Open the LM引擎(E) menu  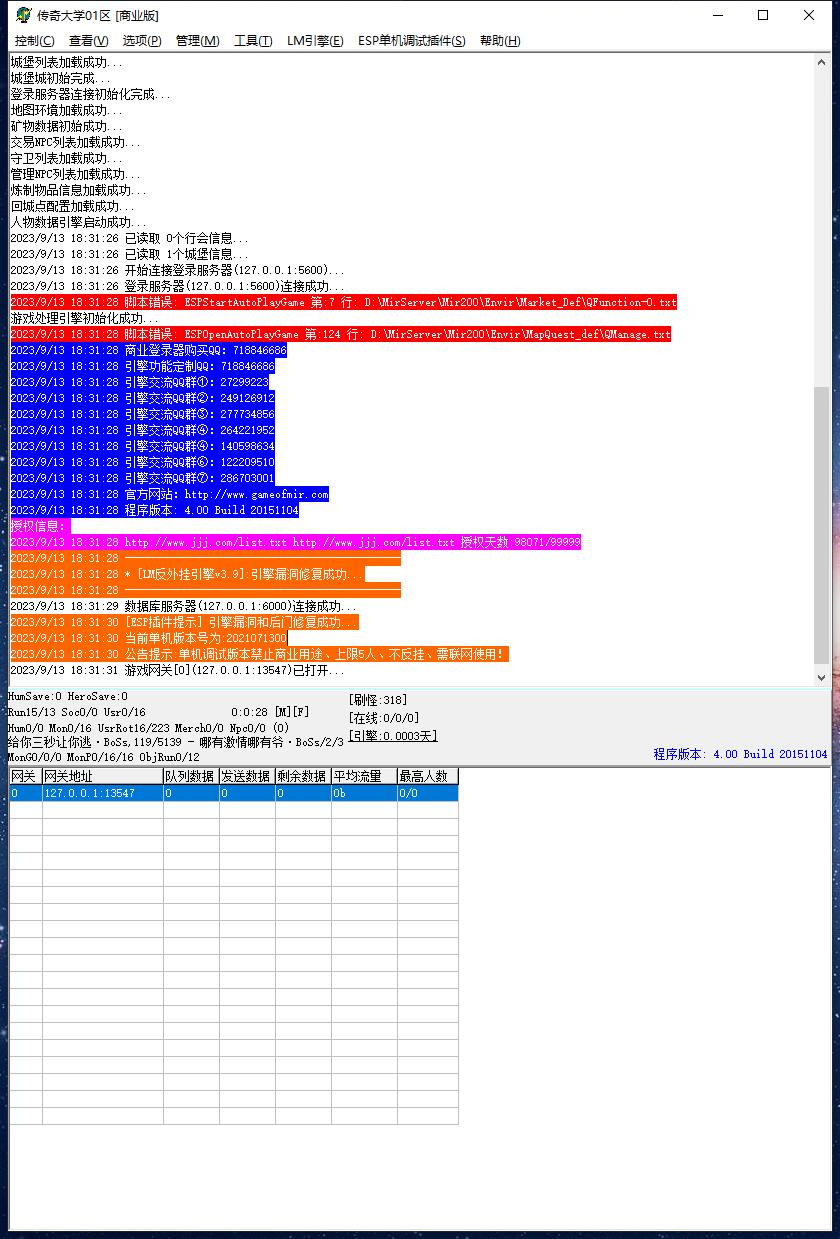coord(315,41)
